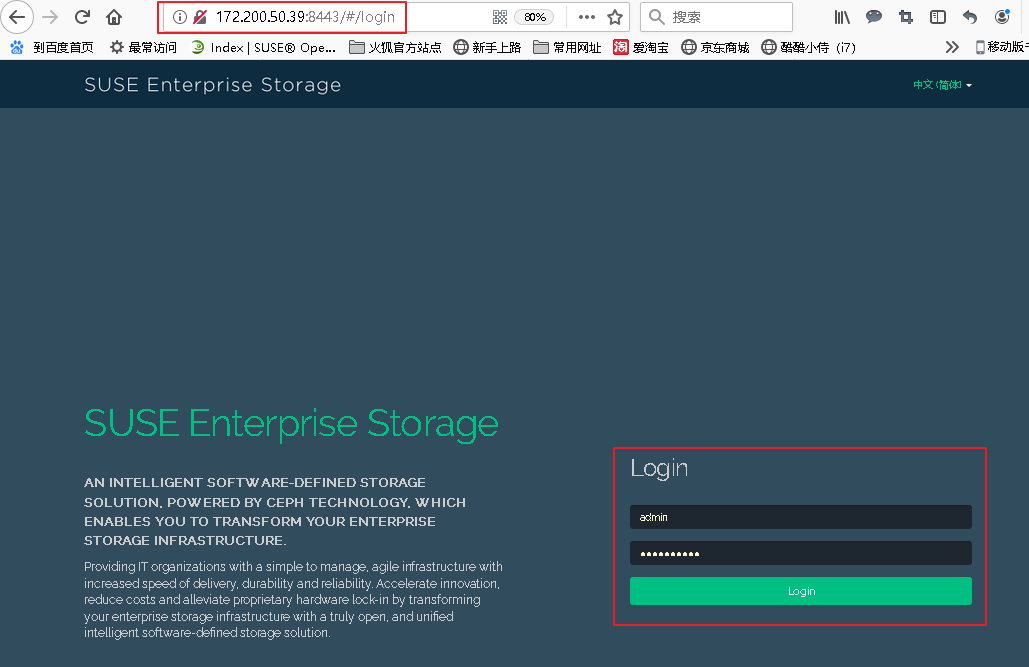Image resolution: width=1029 pixels, height=667 pixels.
Task: Click the chat bubble feedback icon
Action: click(x=873, y=17)
